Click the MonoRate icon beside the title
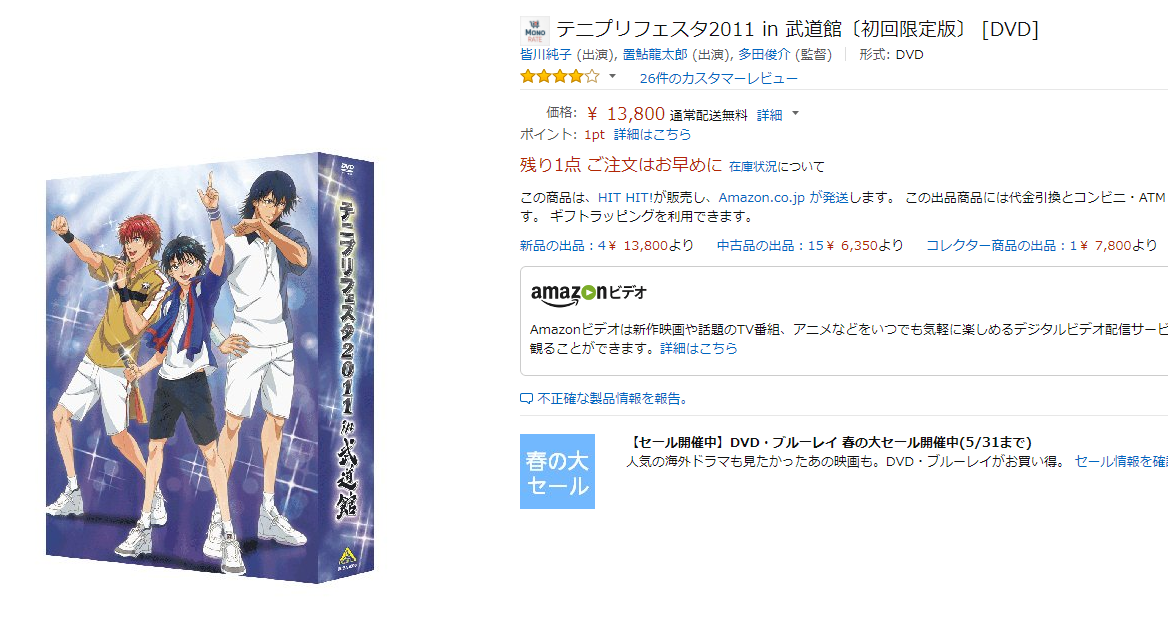Viewport: 1168px width, 632px height. 534,31
